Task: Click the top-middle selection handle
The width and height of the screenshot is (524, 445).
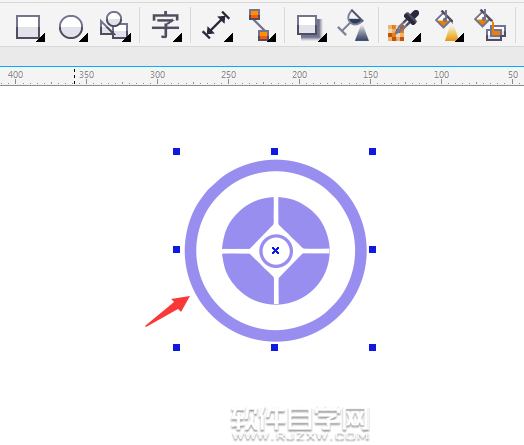Action: (274, 152)
